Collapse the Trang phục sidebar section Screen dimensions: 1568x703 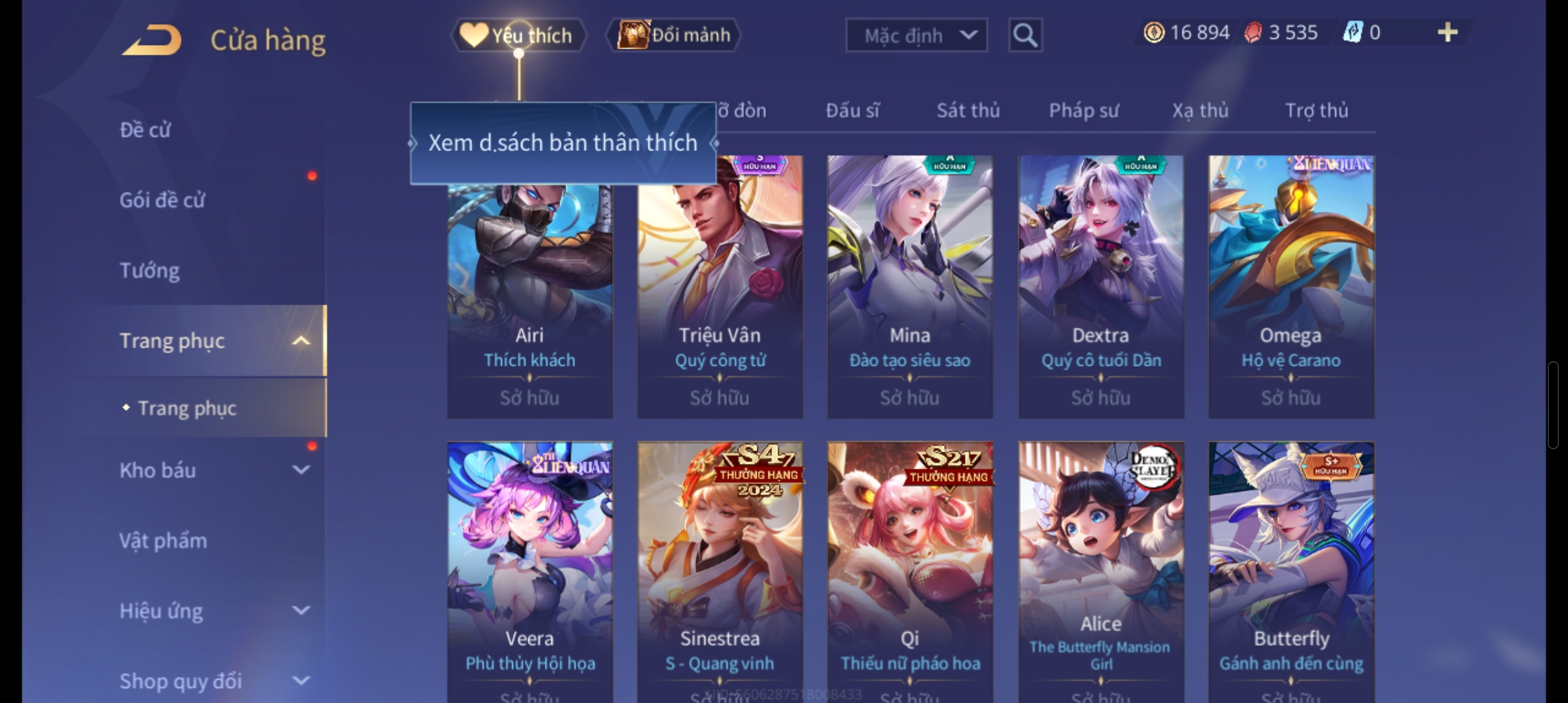click(301, 340)
